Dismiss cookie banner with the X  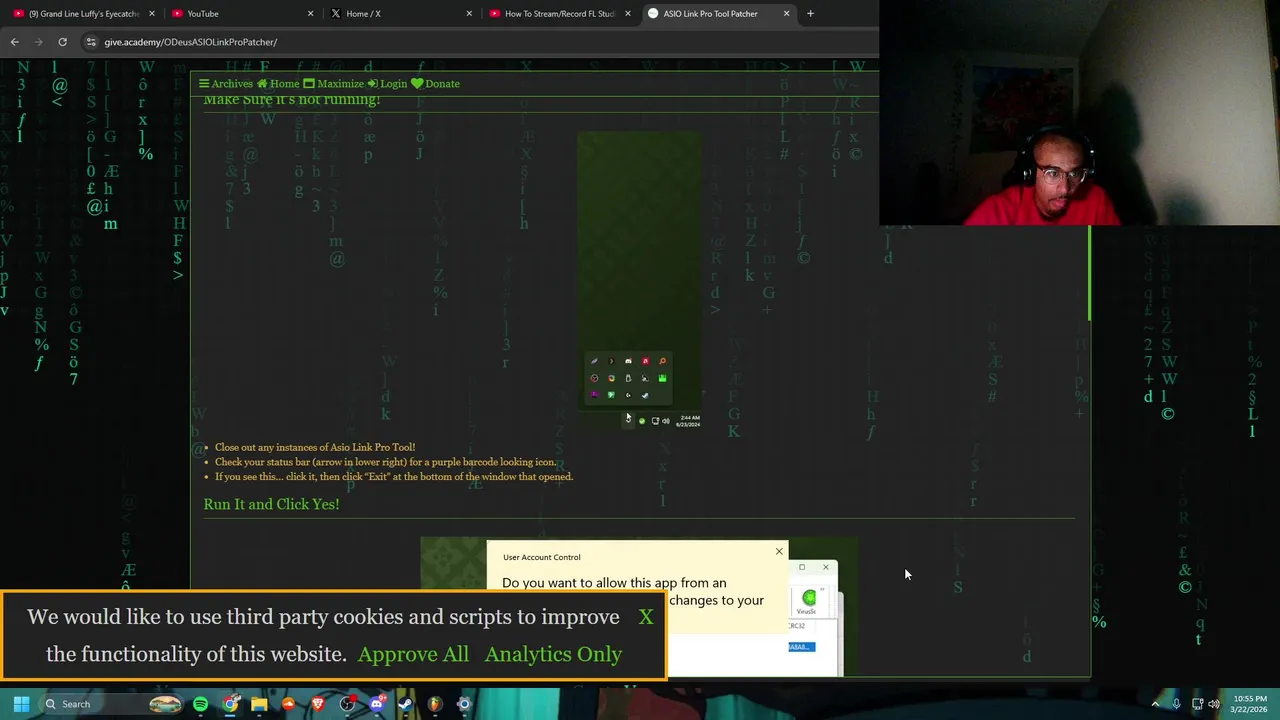(646, 617)
